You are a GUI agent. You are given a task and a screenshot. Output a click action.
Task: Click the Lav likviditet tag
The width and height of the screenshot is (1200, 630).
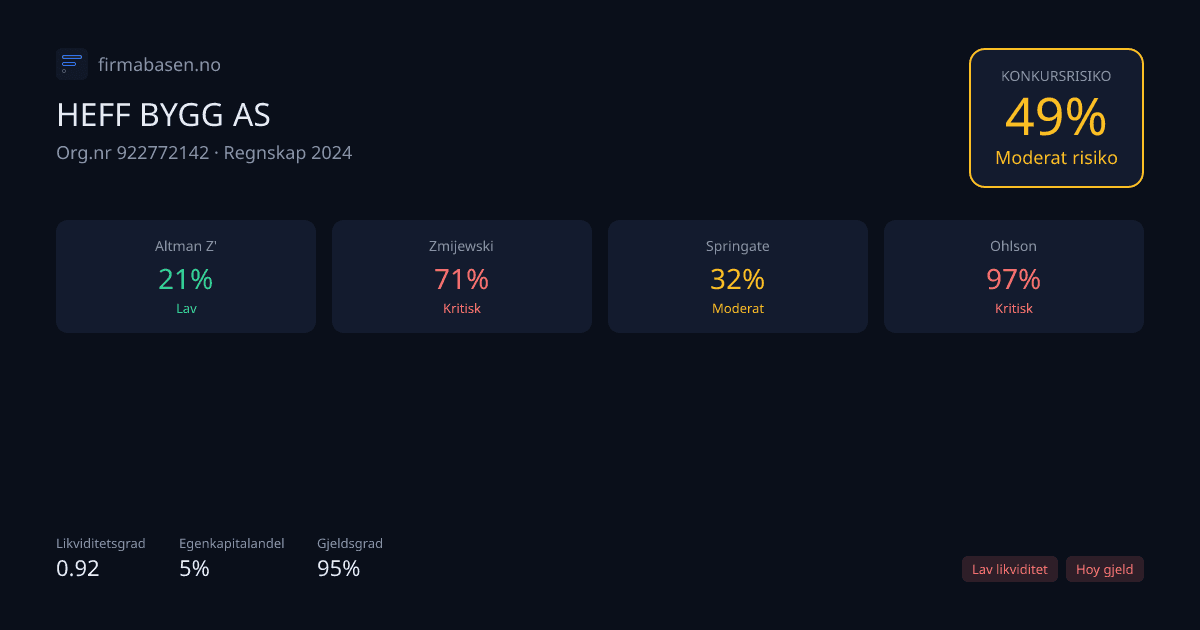tap(1010, 569)
